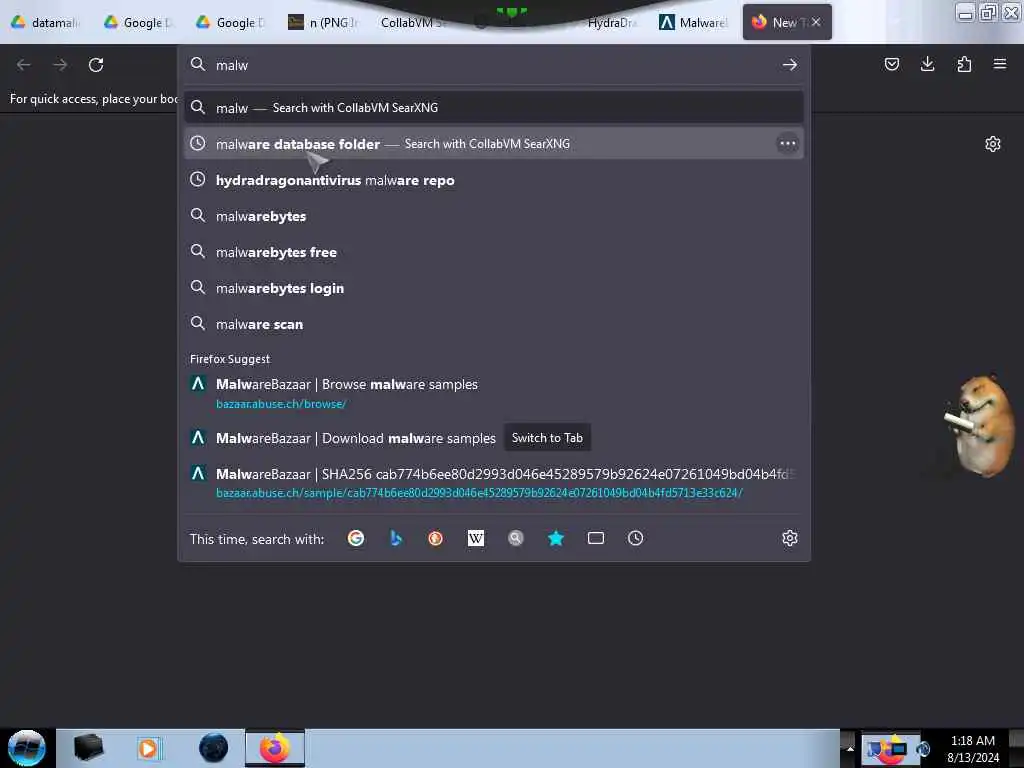Click the hamster figure on the page
1024x768 pixels.
tap(980, 425)
